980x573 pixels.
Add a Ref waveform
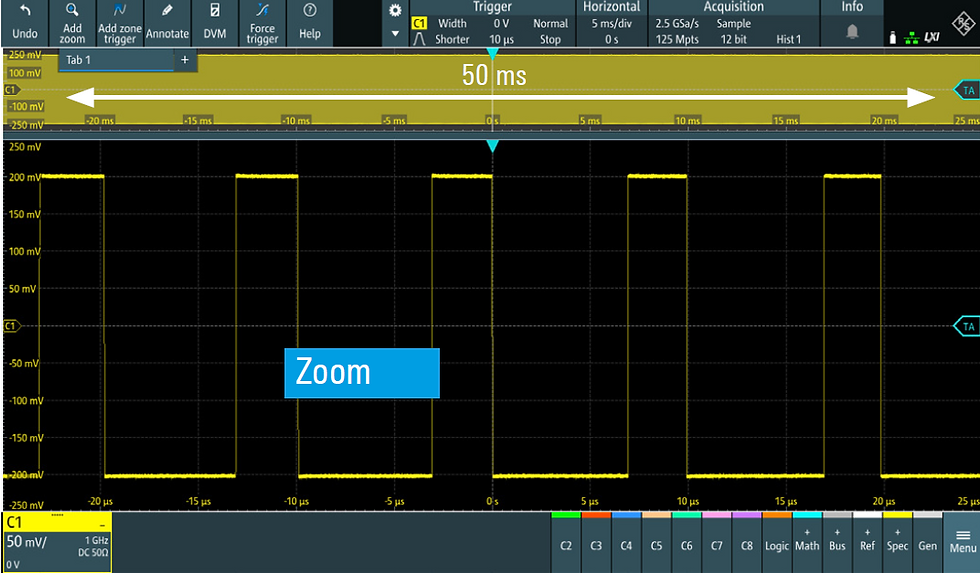[x=867, y=542]
